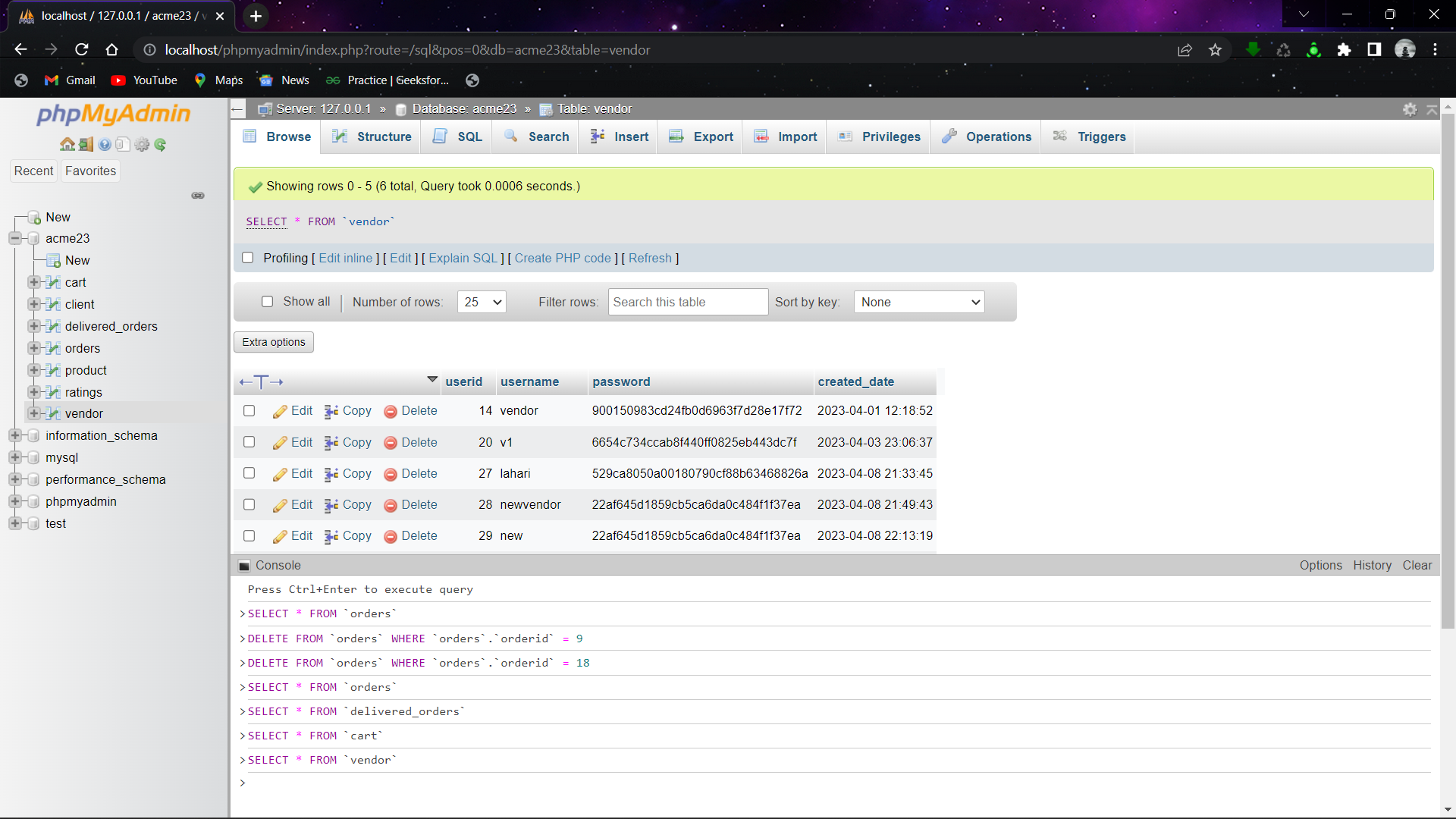
Task: Click inside the Search this table field
Action: tap(686, 302)
